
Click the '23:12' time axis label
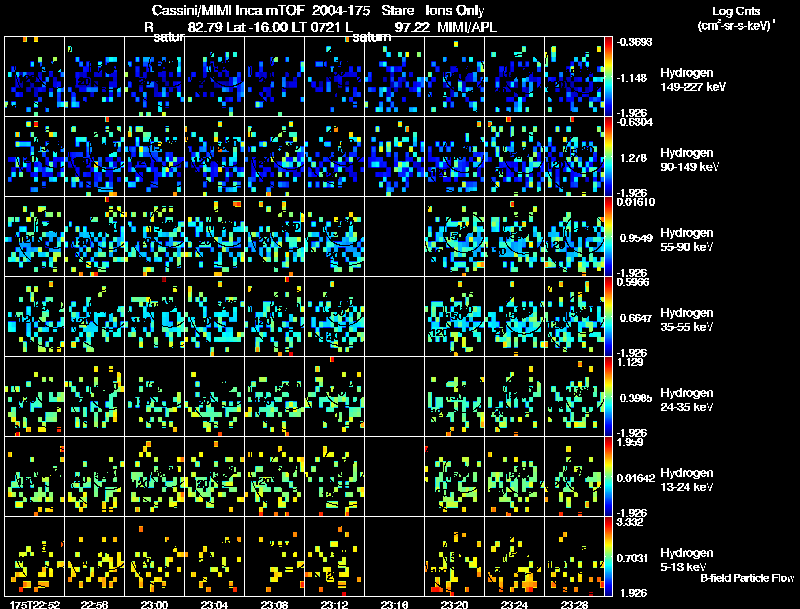click(x=334, y=604)
